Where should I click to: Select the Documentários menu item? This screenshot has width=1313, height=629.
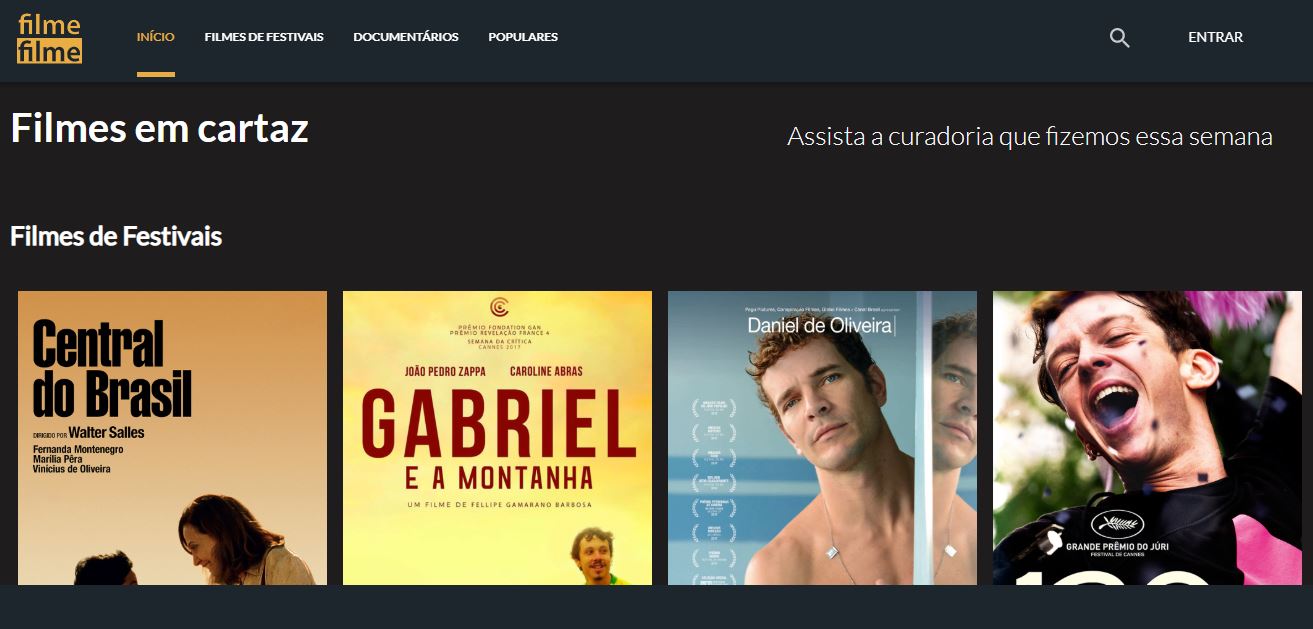pos(406,37)
